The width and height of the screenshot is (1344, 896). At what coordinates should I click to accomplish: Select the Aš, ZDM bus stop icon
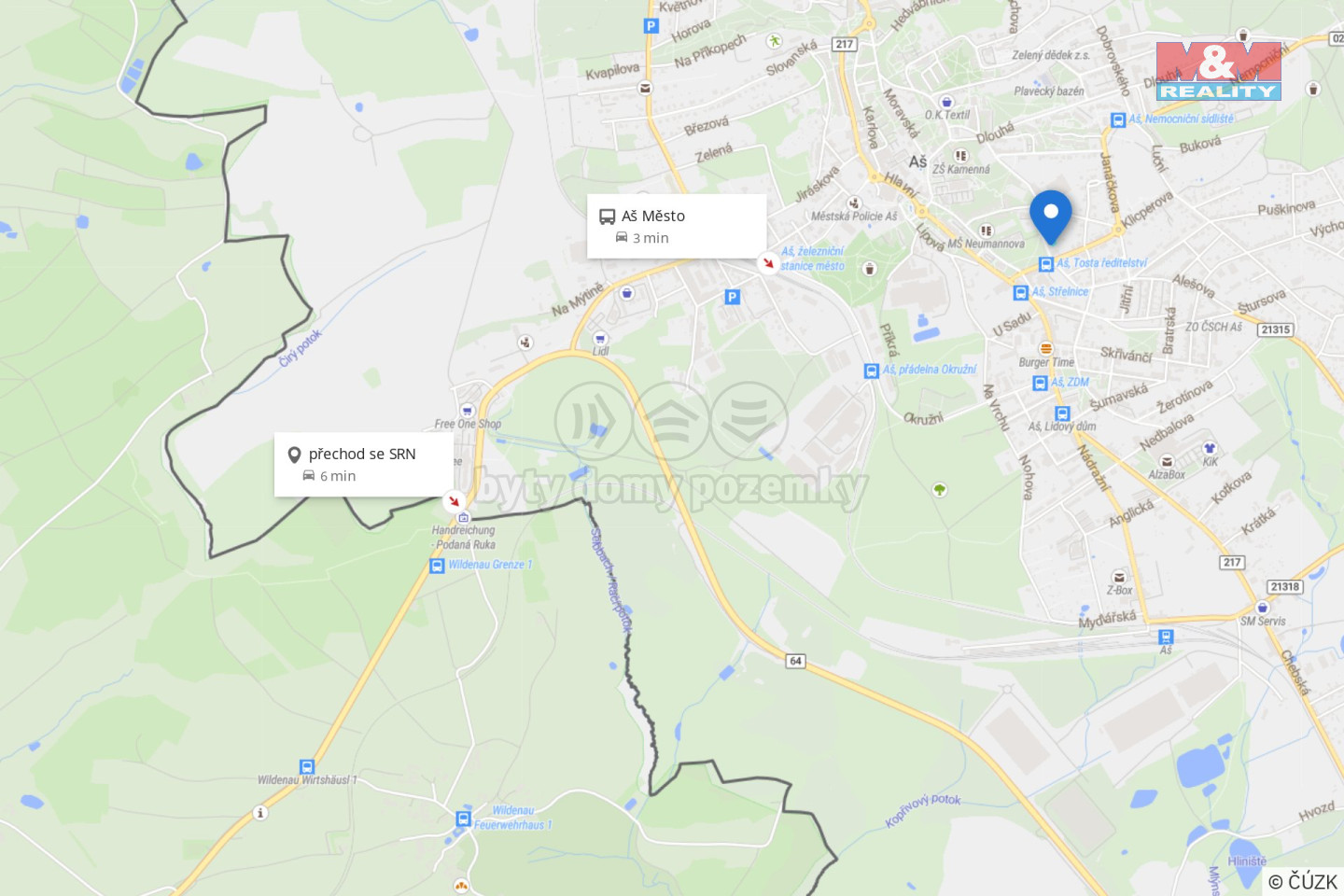coord(1041,383)
